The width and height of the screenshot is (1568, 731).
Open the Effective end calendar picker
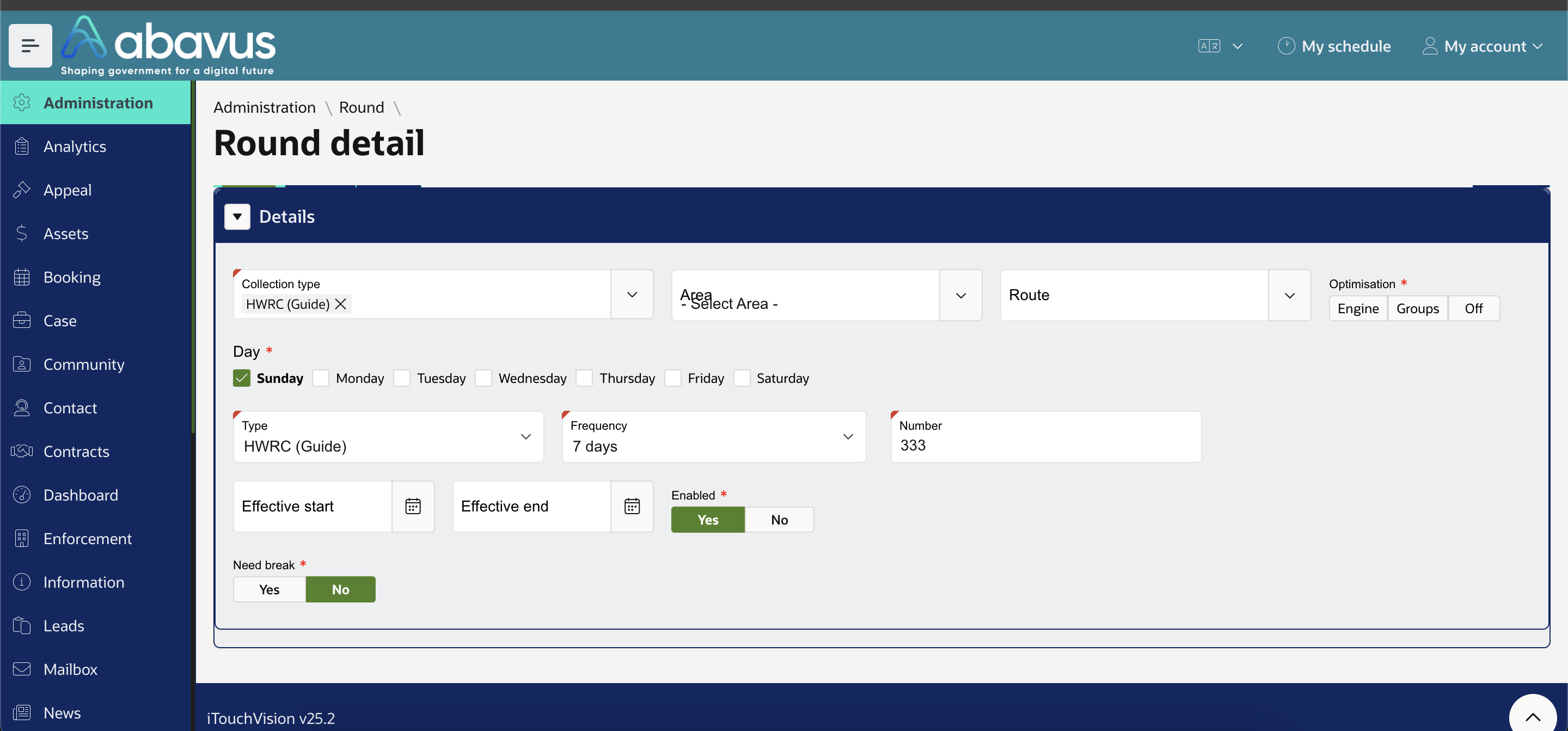tap(633, 506)
